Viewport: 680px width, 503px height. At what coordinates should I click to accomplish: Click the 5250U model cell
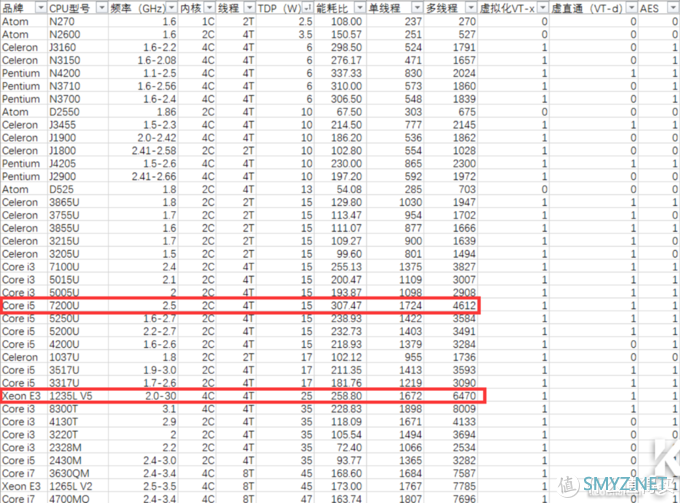(x=78, y=319)
